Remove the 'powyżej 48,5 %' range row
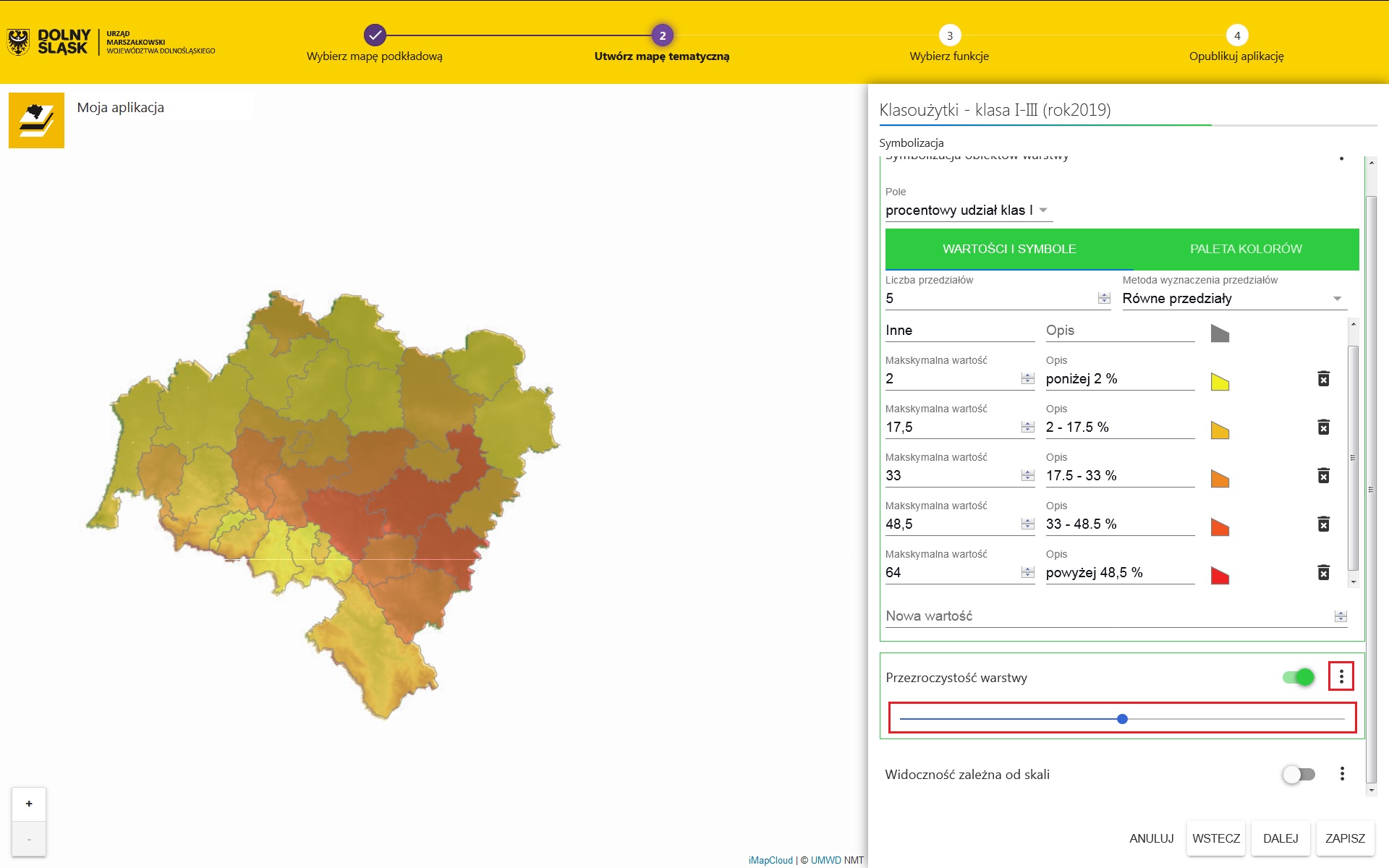Screen dimensions: 1389x868 [x=1323, y=573]
